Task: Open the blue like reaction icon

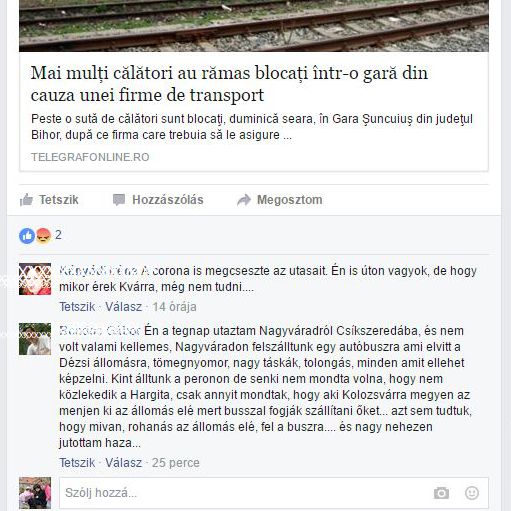Action: point(27,236)
